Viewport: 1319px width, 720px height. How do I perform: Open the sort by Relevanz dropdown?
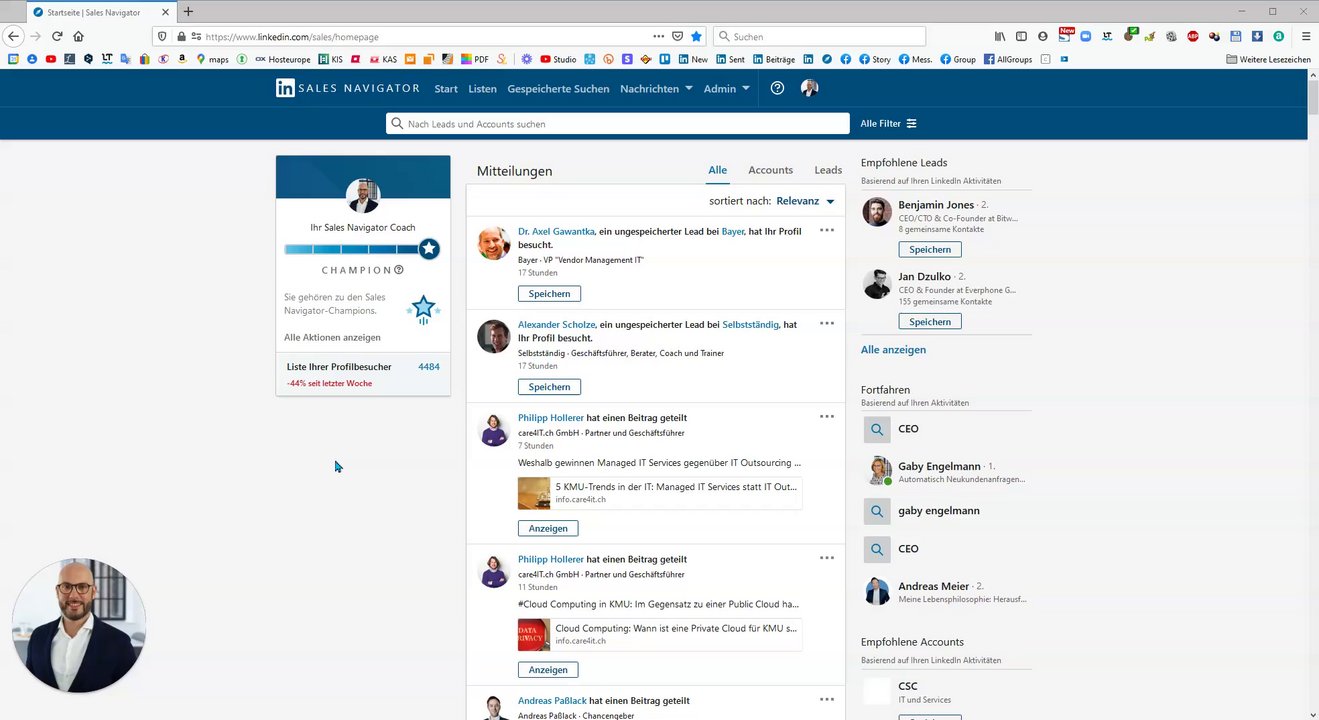coord(805,201)
